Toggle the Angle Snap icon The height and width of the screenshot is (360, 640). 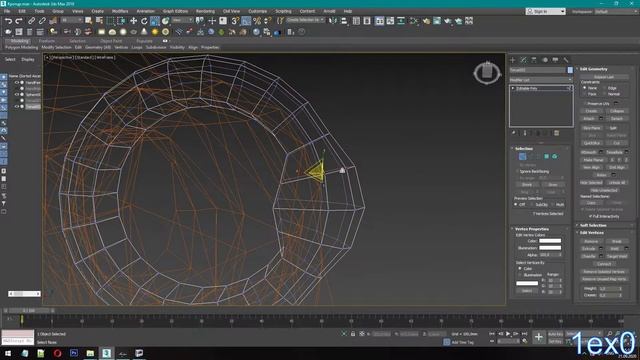click(x=246, y=21)
